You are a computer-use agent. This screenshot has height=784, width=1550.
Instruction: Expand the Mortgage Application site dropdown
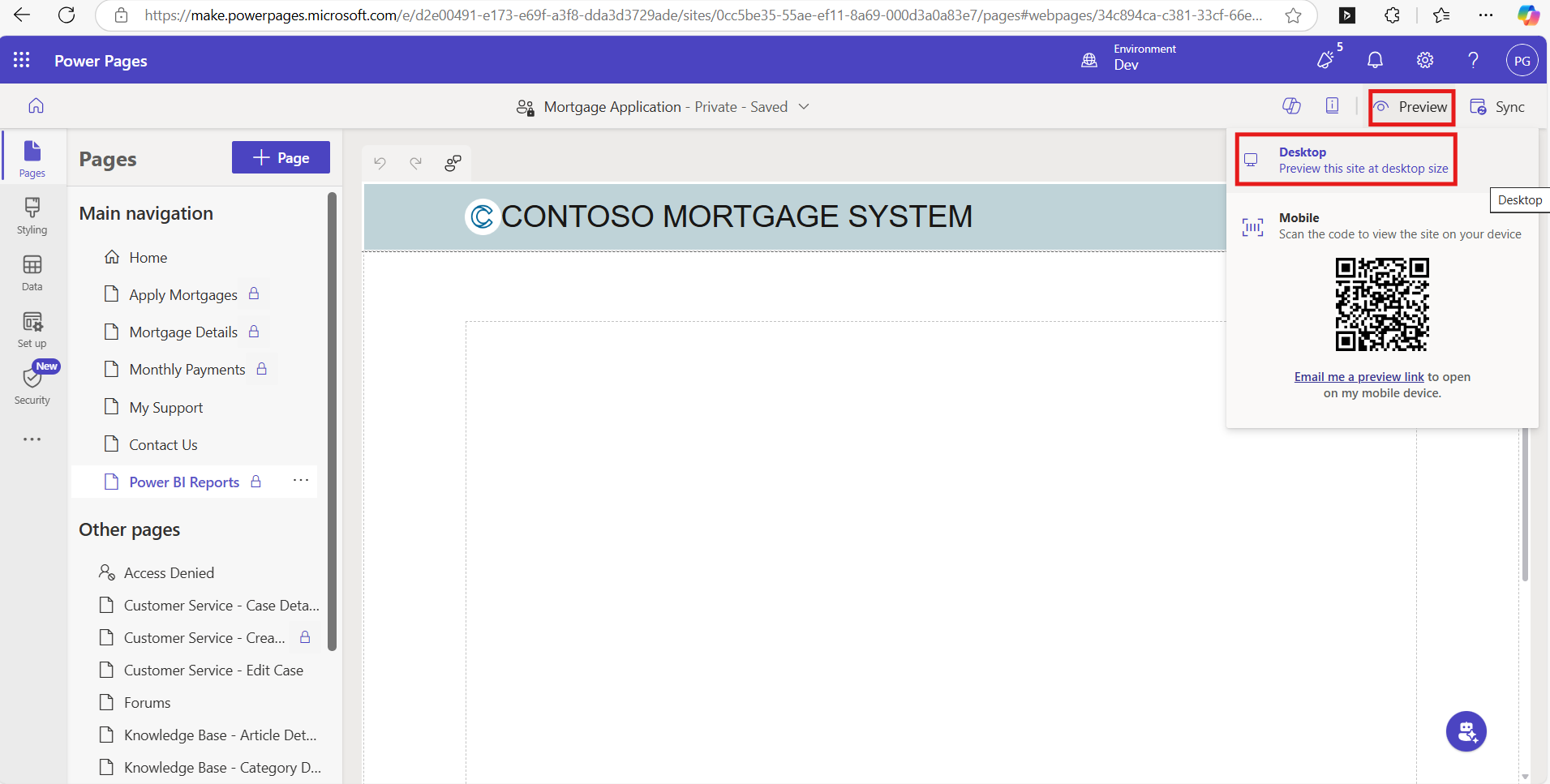(804, 107)
